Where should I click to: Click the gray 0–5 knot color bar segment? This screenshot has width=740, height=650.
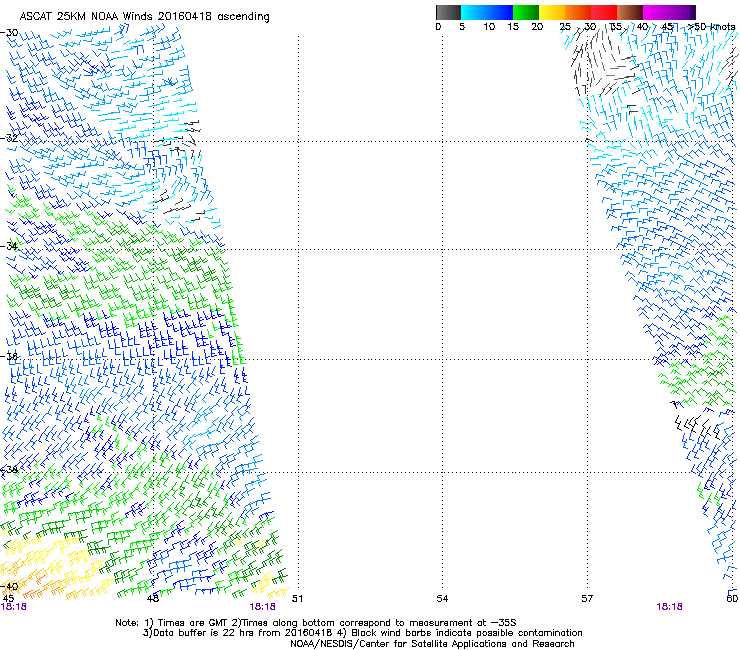pos(448,12)
